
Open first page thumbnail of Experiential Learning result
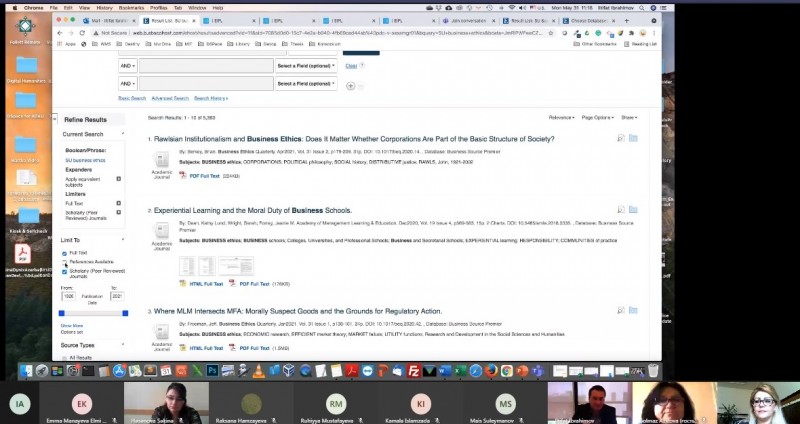(x=187, y=266)
